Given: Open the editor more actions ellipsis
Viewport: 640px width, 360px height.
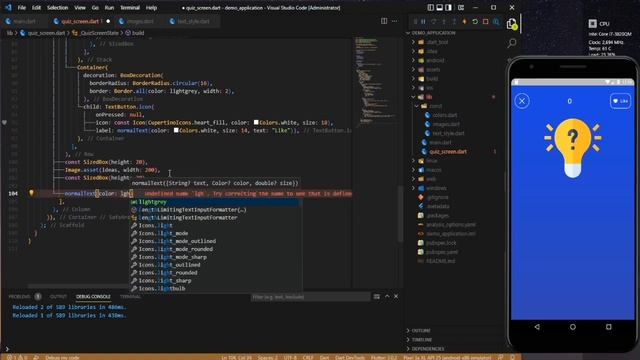Looking at the screenshot, I should pyautogui.click(x=395, y=21).
